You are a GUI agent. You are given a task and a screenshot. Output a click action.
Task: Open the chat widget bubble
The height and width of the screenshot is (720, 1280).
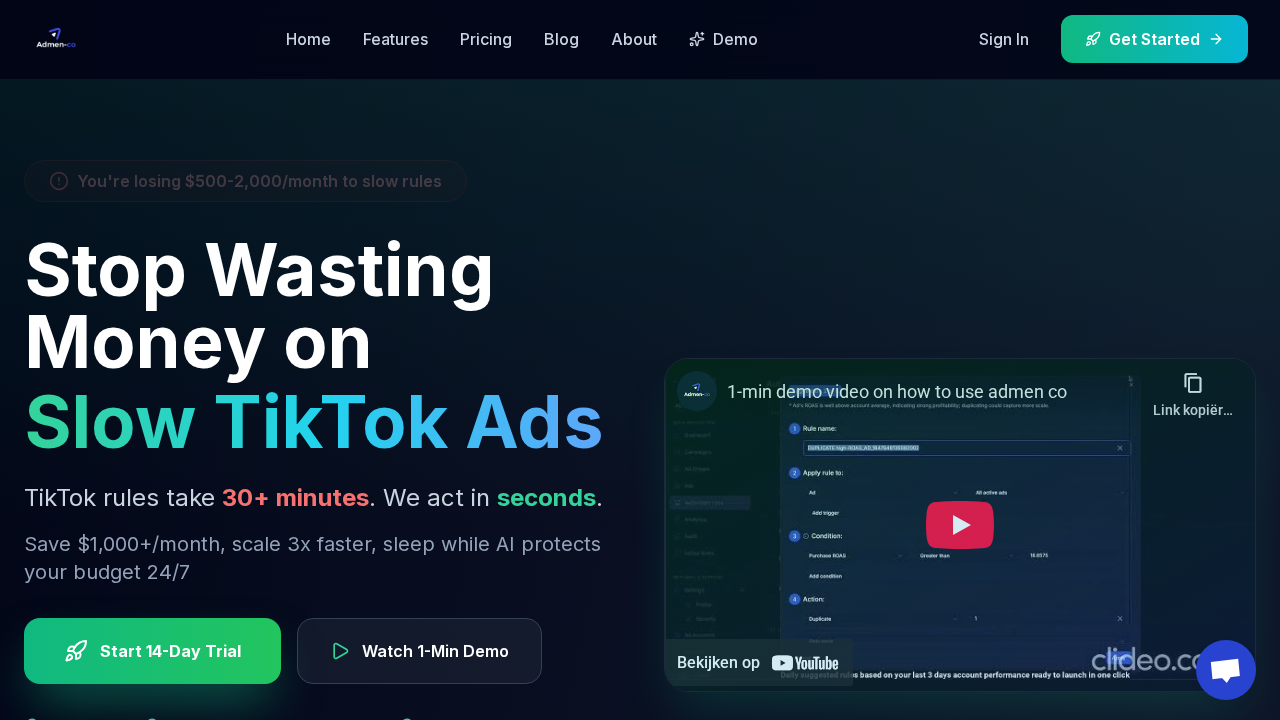[x=1225, y=669]
